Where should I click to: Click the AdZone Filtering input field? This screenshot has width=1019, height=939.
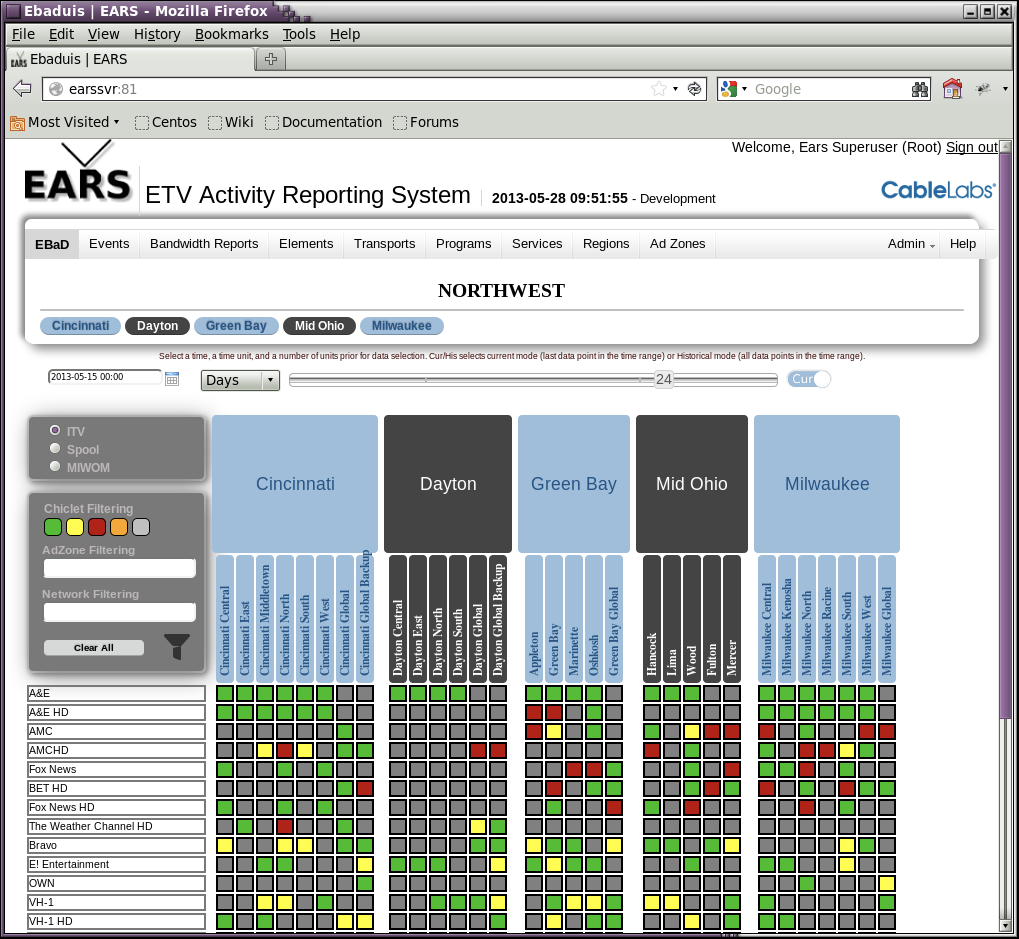(x=120, y=569)
